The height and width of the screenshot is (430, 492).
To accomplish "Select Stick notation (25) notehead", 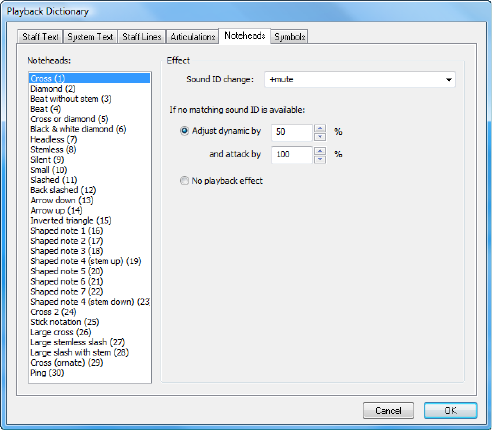I will (x=65, y=322).
